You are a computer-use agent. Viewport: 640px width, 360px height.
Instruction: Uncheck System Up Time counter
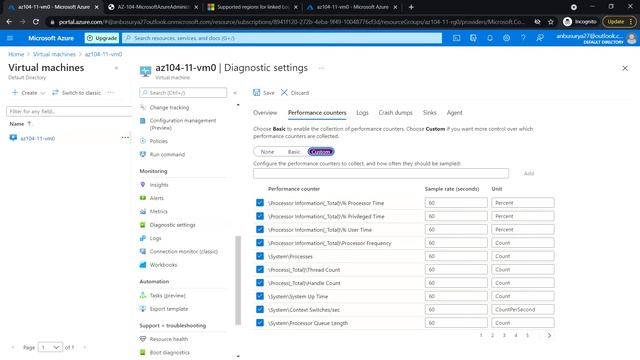pyautogui.click(x=260, y=296)
